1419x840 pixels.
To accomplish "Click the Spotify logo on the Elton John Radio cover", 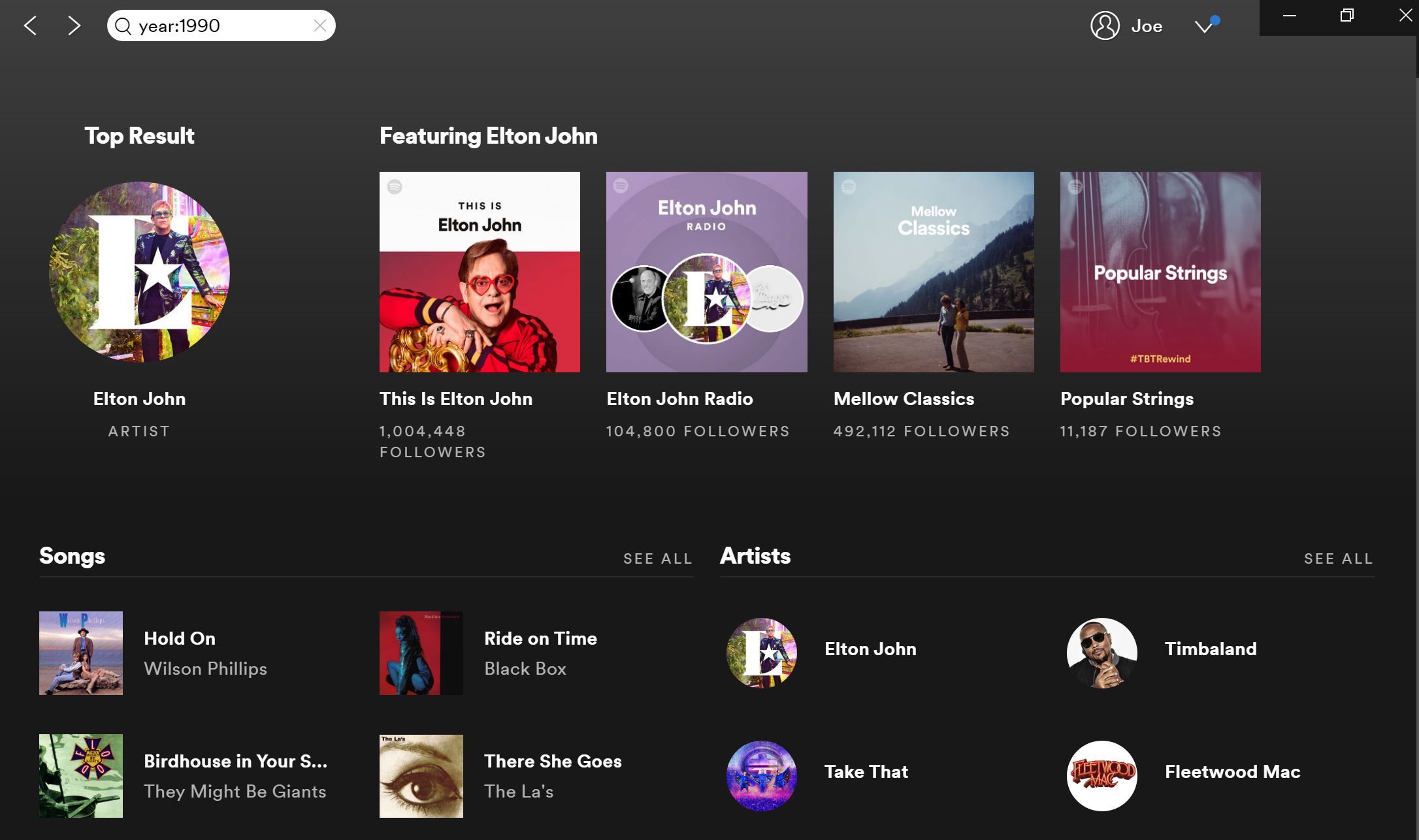I will [x=621, y=187].
